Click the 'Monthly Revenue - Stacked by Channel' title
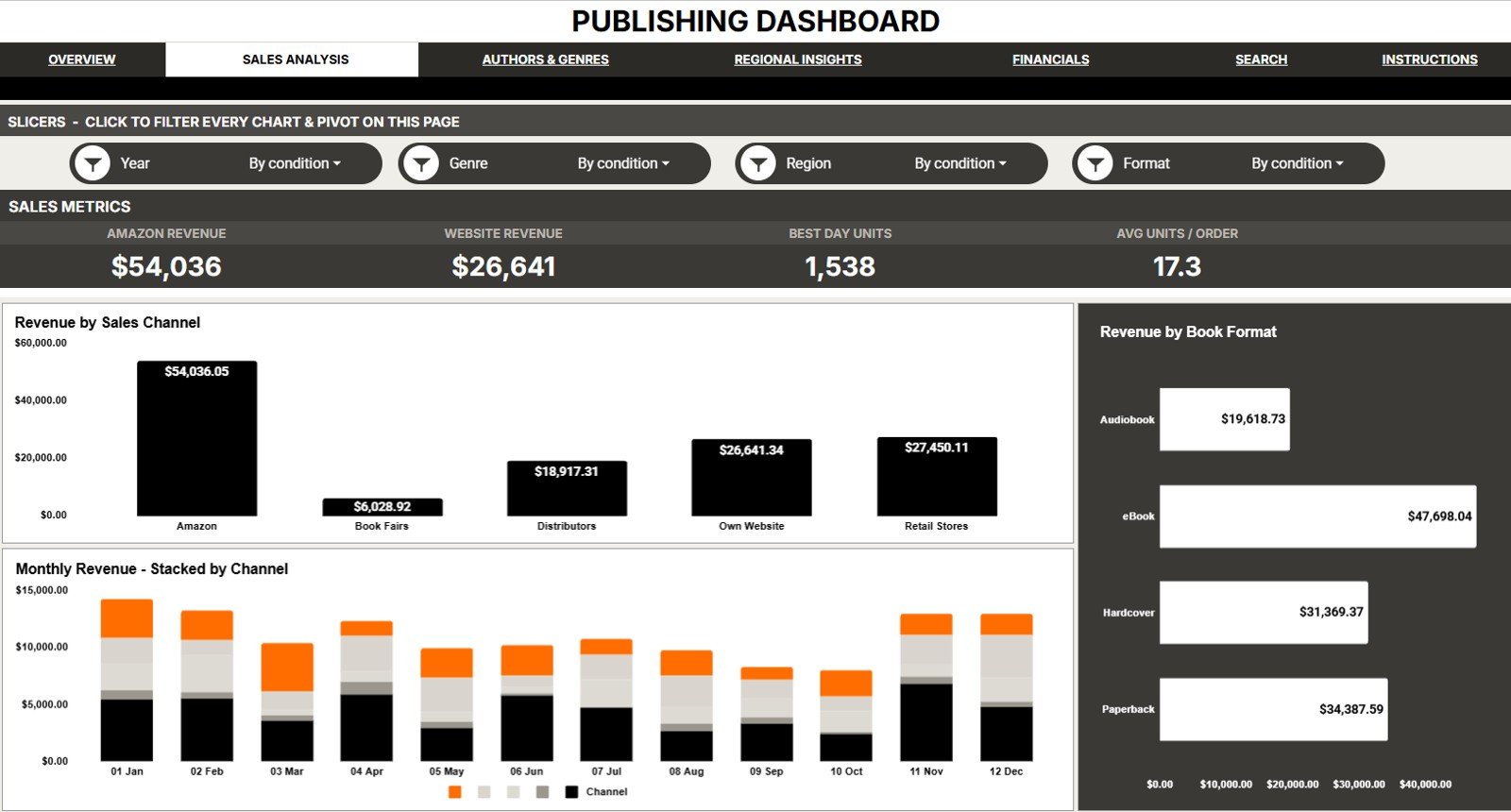This screenshot has width=1511, height=812. click(x=152, y=568)
